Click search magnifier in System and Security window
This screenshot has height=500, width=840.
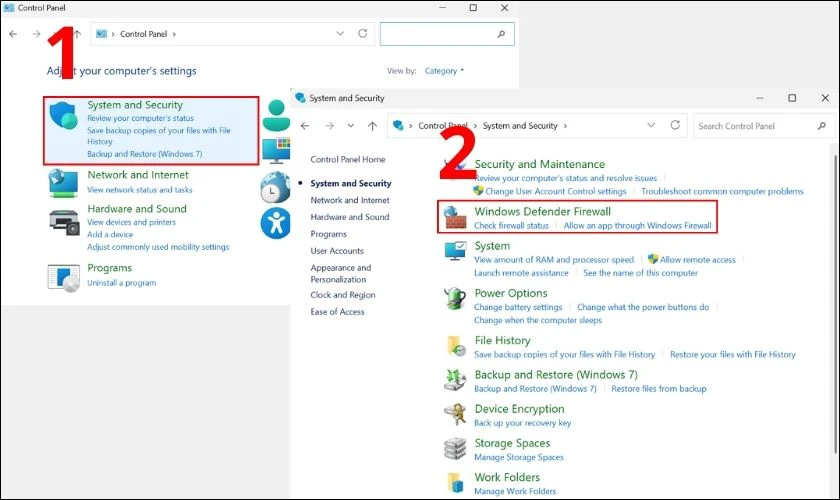(x=822, y=126)
